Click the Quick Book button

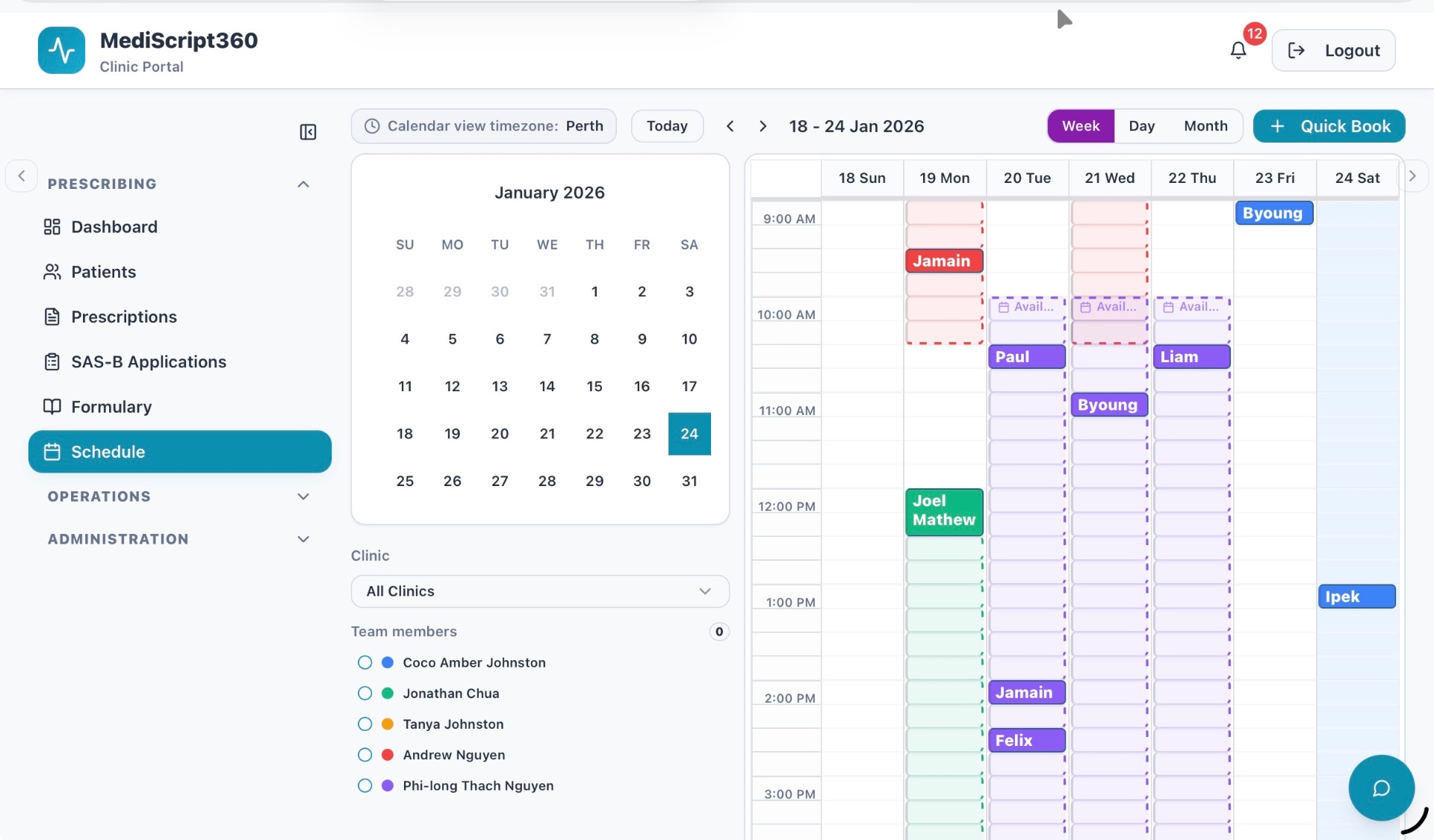pyautogui.click(x=1329, y=126)
